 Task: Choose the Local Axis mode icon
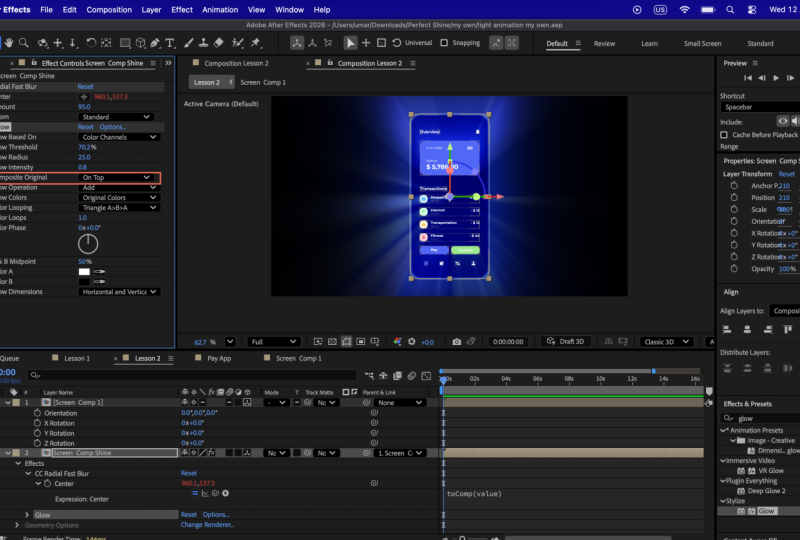pos(296,43)
